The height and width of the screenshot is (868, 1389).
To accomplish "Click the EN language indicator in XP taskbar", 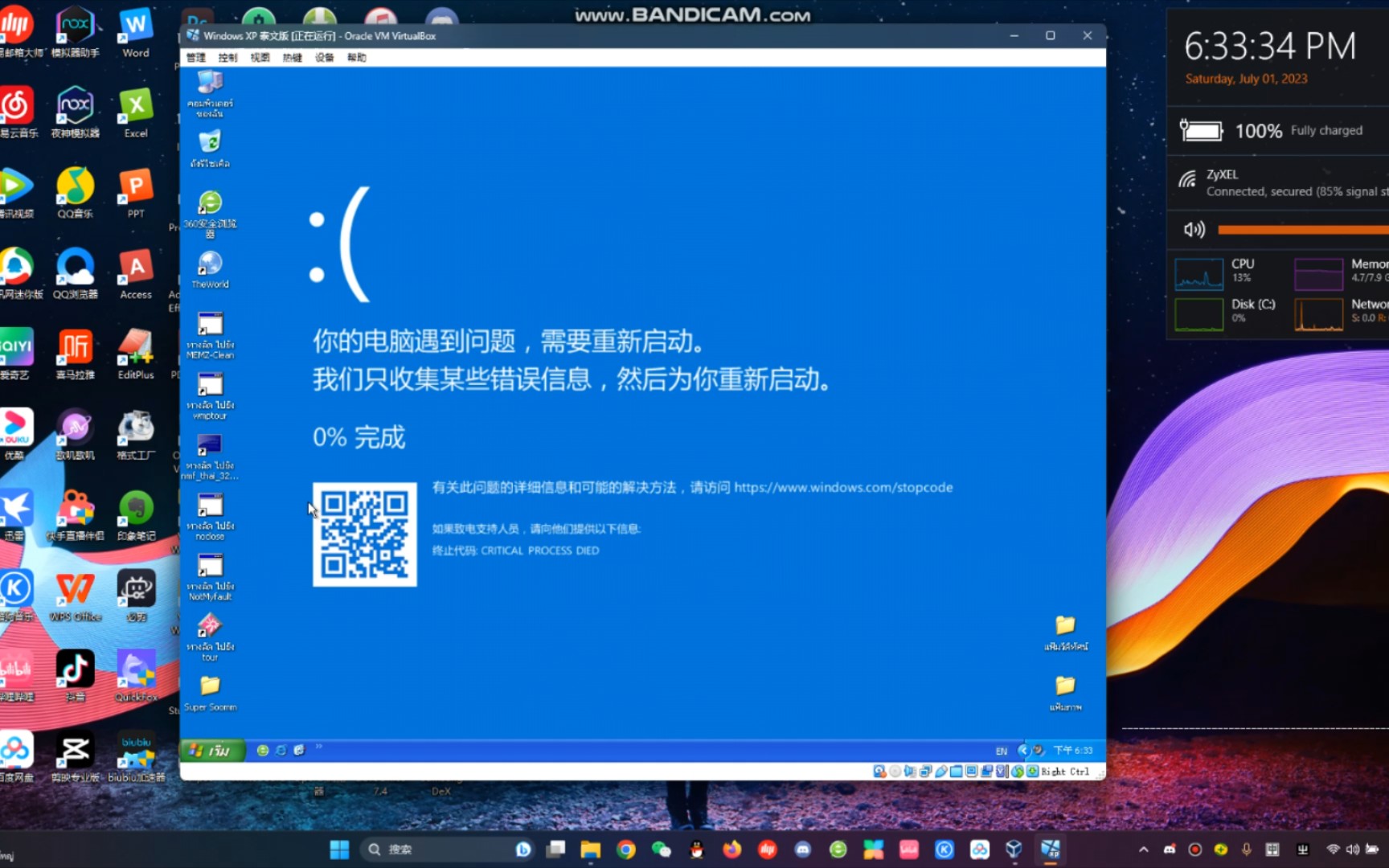I will pyautogui.click(x=1002, y=751).
